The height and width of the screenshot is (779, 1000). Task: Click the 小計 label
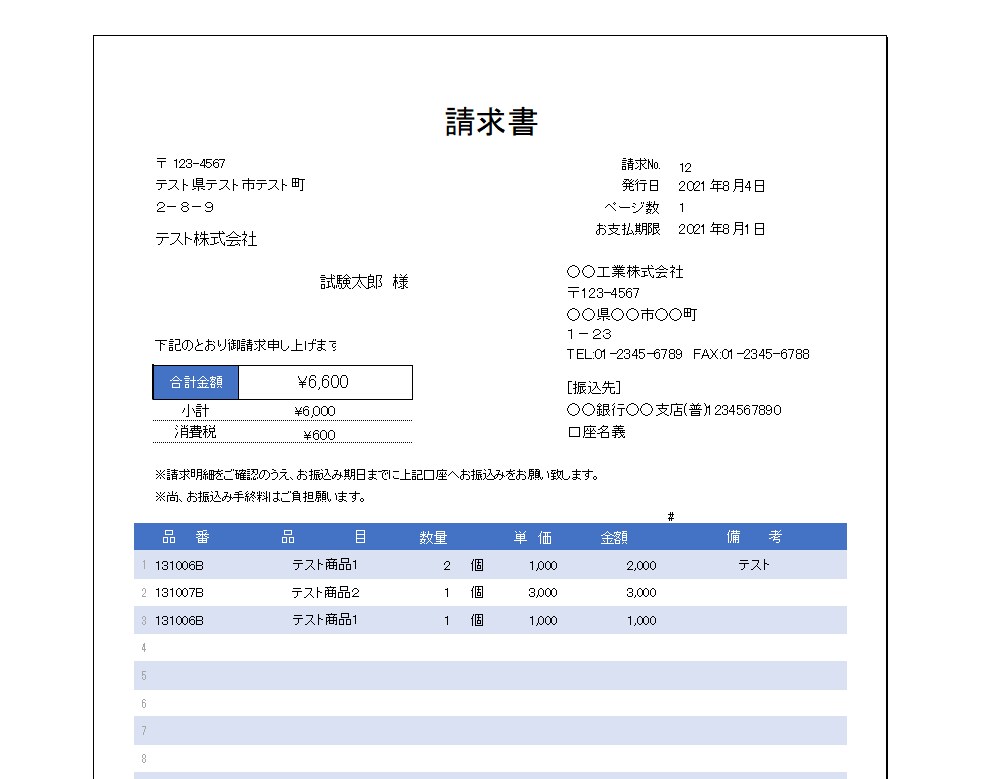pyautogui.click(x=195, y=411)
